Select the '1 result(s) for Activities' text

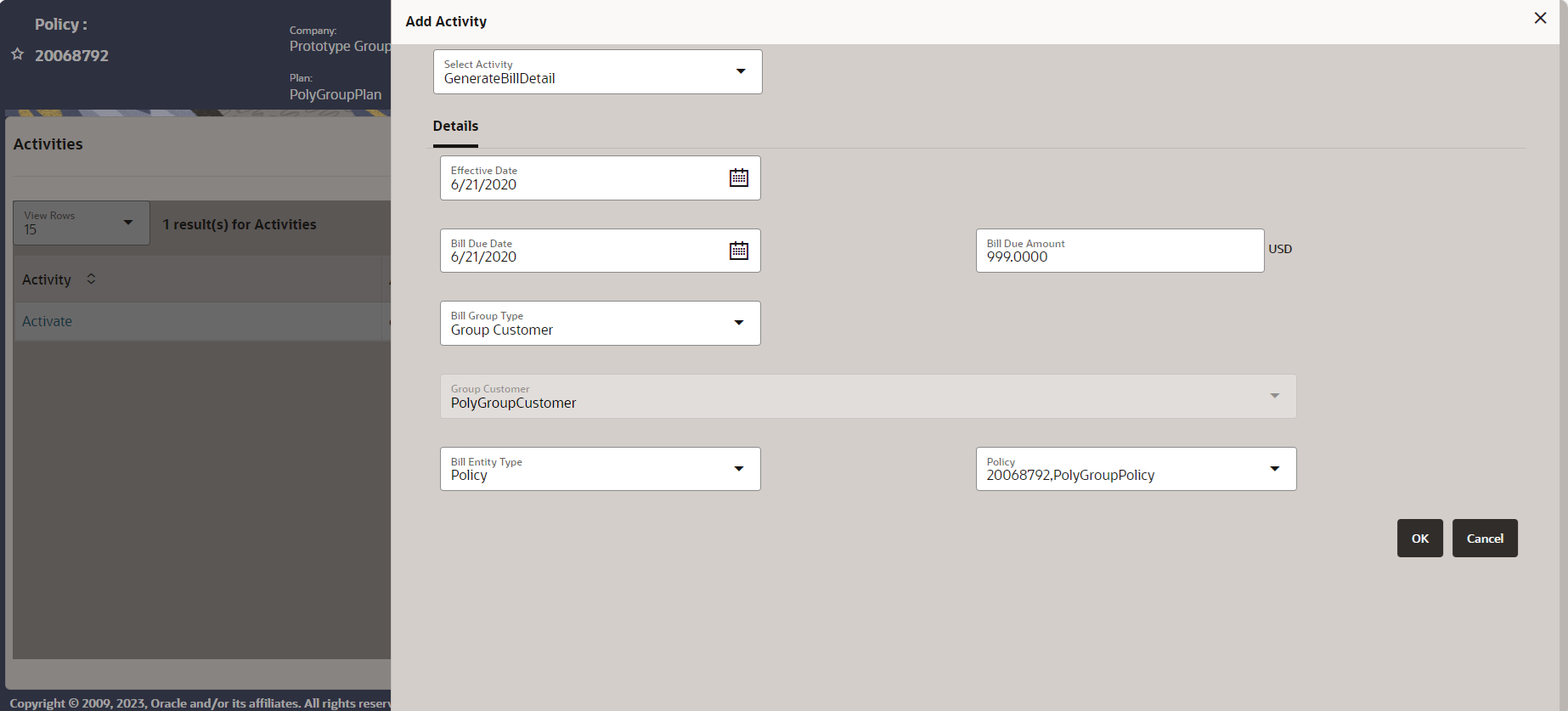240,224
